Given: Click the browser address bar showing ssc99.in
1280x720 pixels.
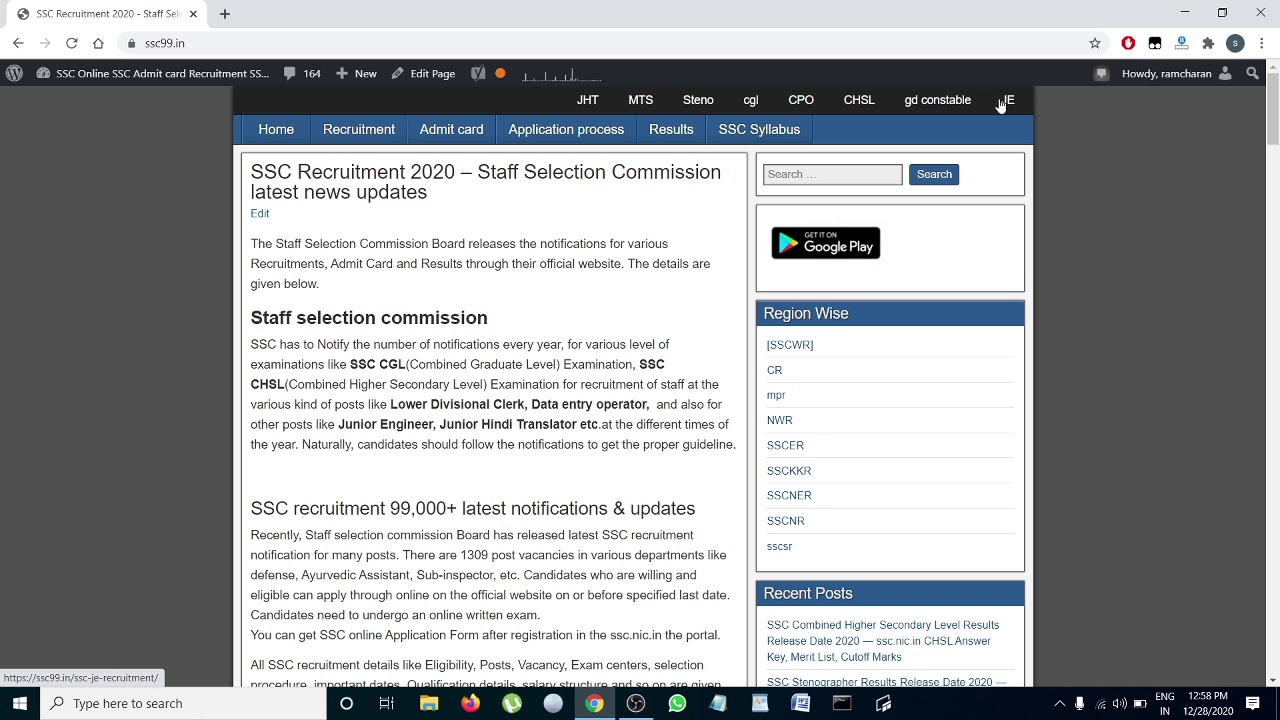Looking at the screenshot, I should [600, 43].
